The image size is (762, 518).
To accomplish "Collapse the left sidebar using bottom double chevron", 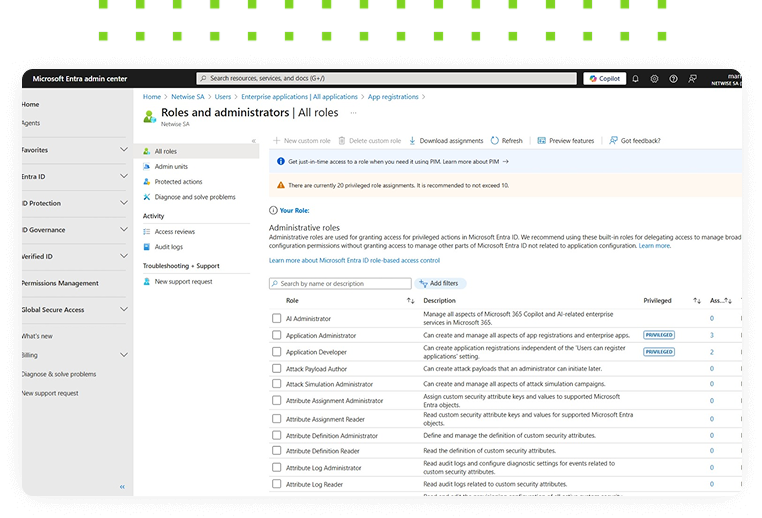I will (122, 486).
